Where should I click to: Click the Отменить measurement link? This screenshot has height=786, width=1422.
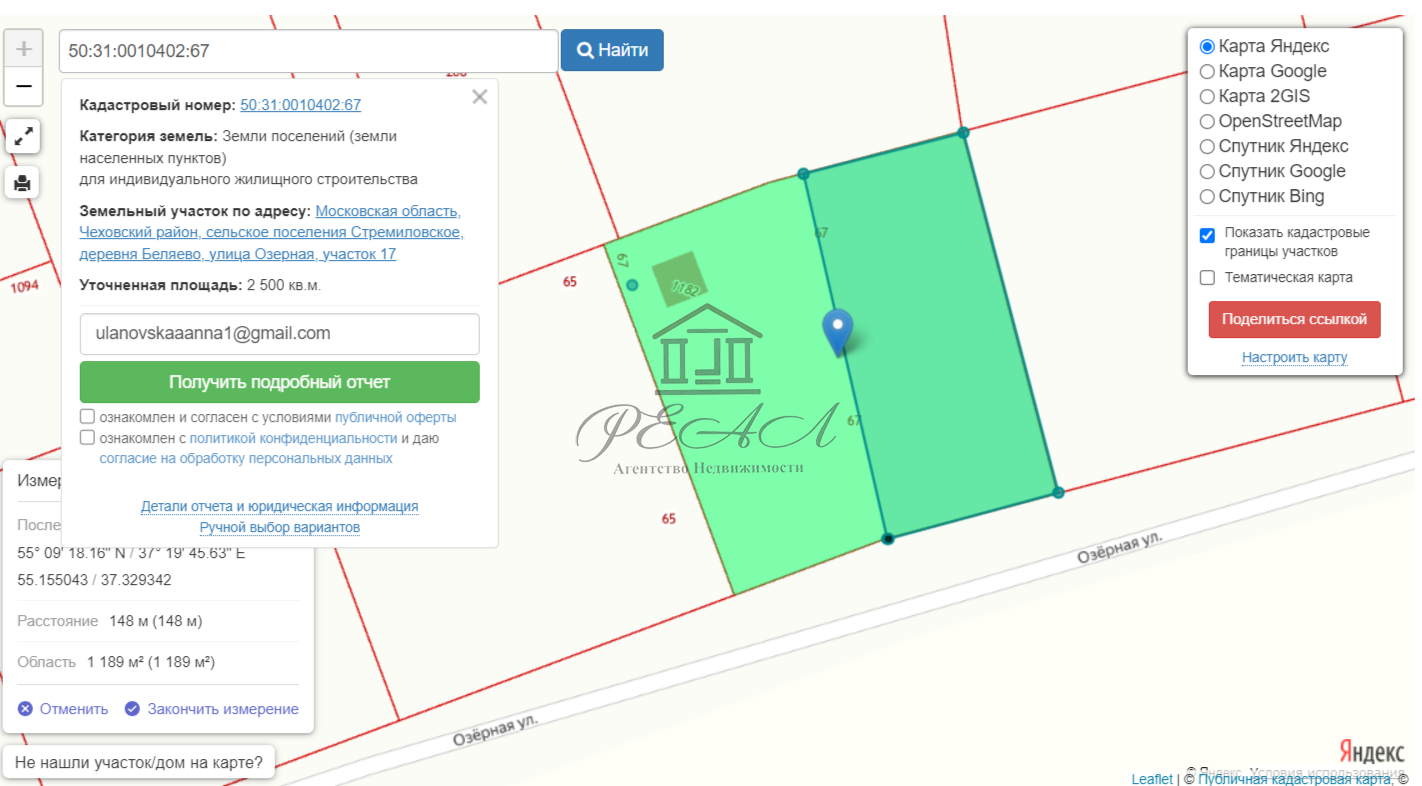pyautogui.click(x=74, y=709)
